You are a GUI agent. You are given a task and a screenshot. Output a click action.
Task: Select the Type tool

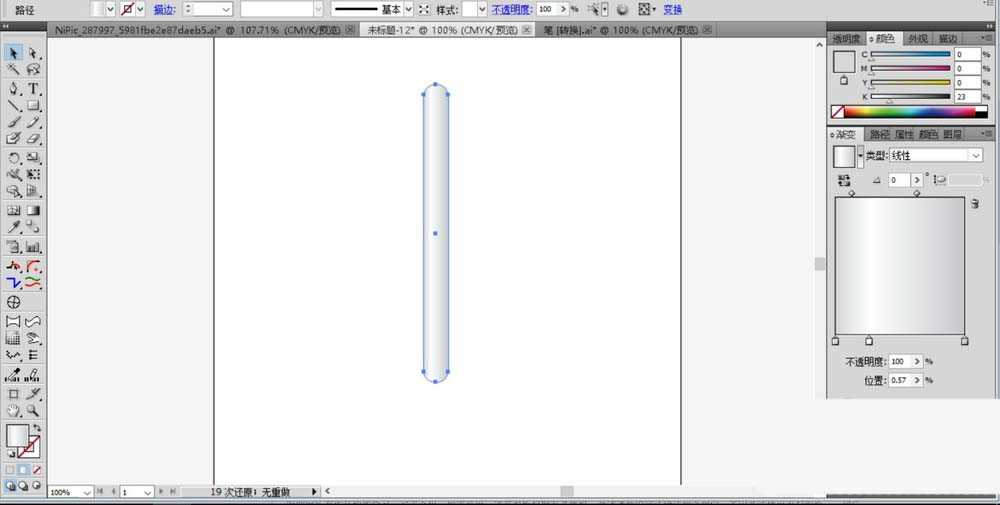coord(33,89)
